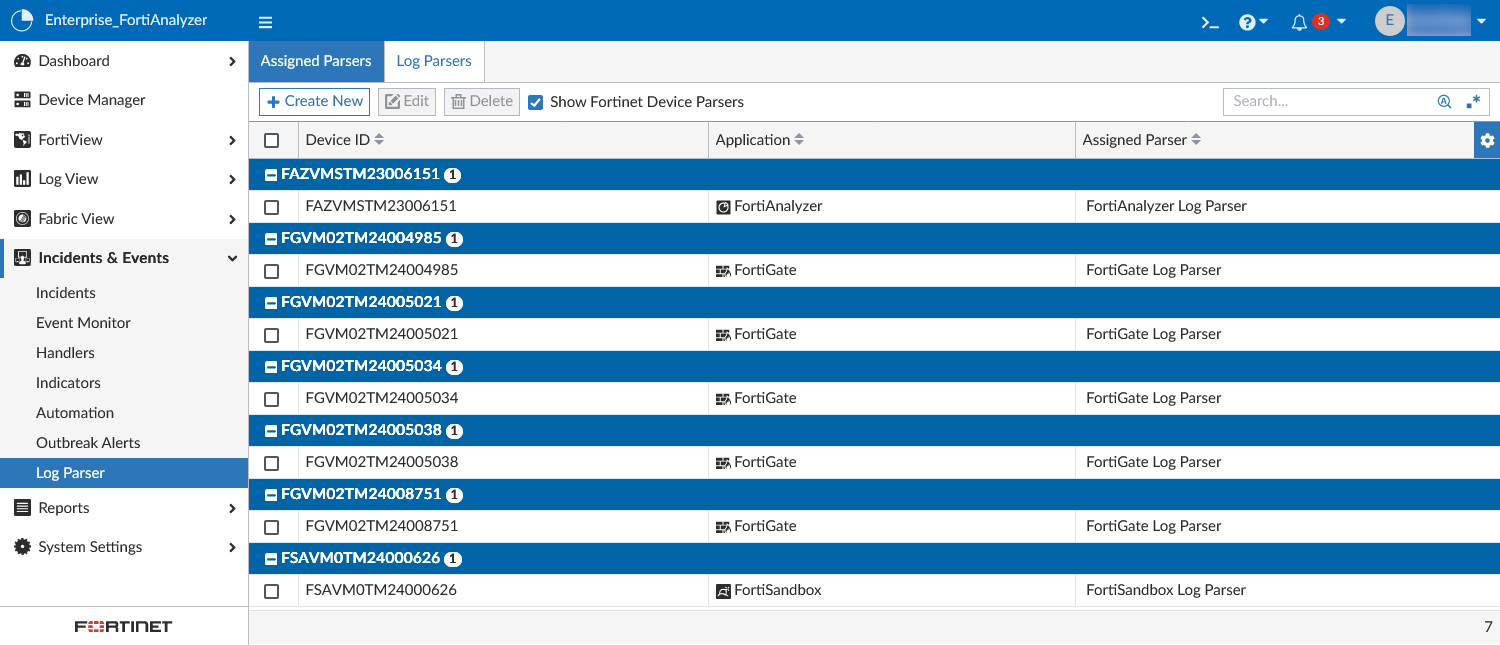The height and width of the screenshot is (645, 1500).
Task: Open Indicators in the sidebar
Action: click(x=68, y=383)
